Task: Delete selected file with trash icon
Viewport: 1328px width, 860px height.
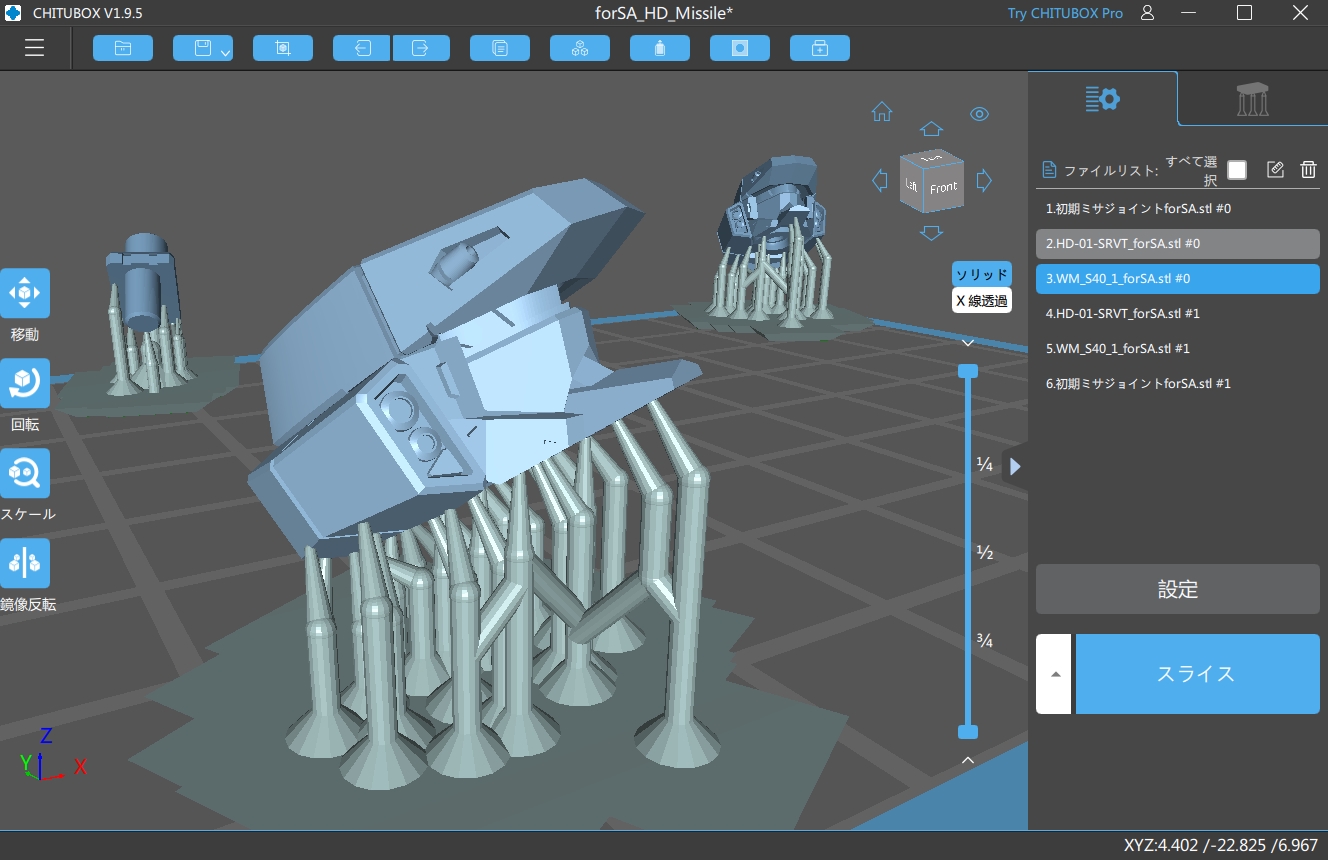Action: [x=1308, y=170]
